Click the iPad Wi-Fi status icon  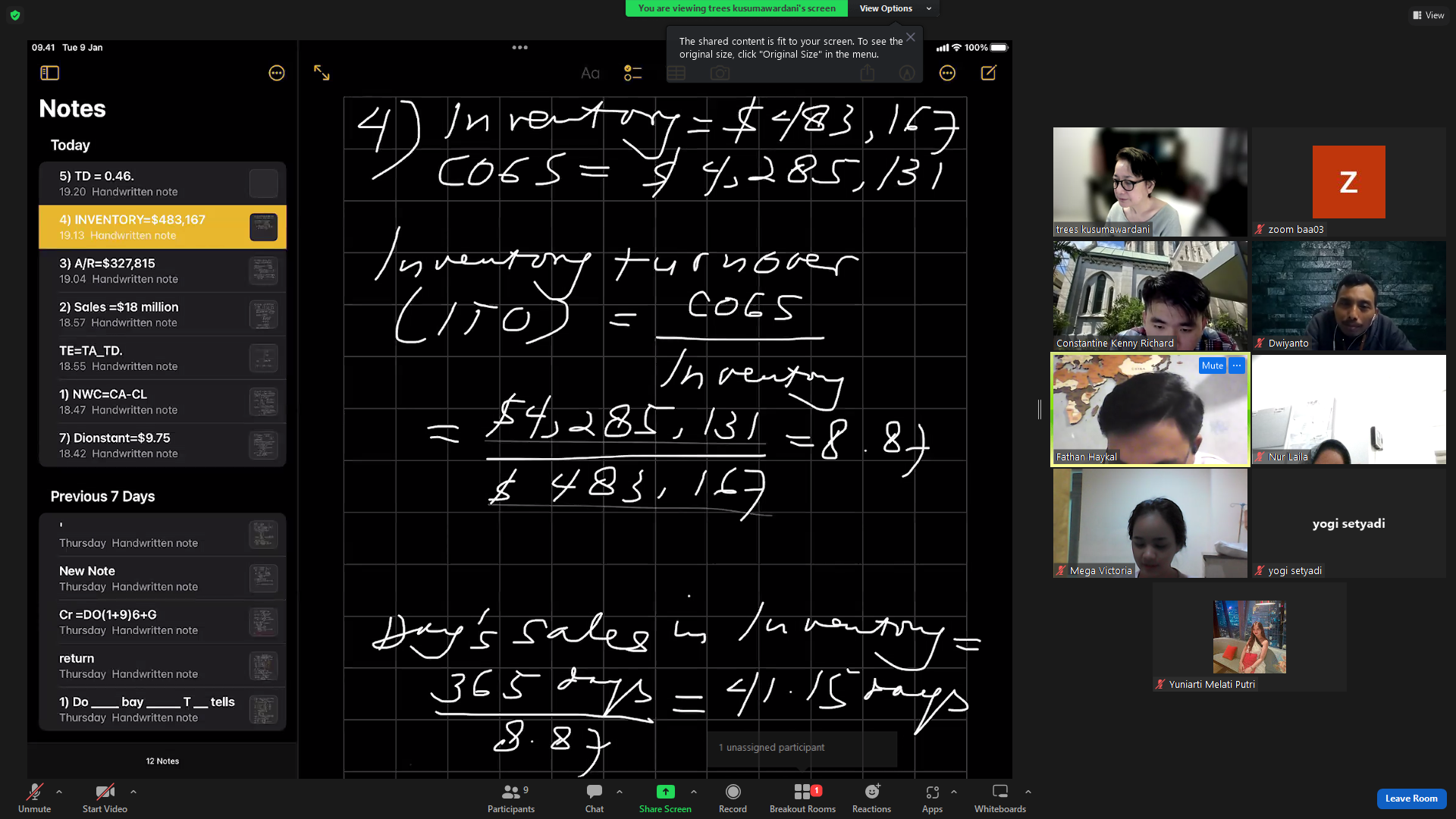[x=957, y=48]
